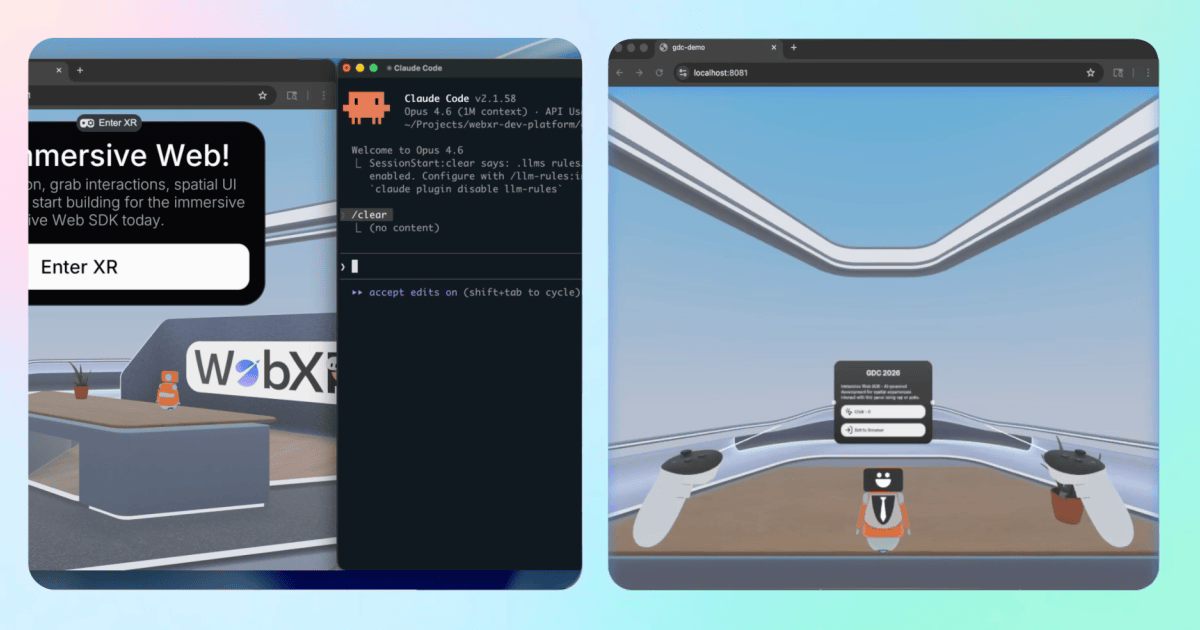This screenshot has height=630, width=1200.
Task: Click the 'Click - 0' counter button
Action: click(x=883, y=411)
